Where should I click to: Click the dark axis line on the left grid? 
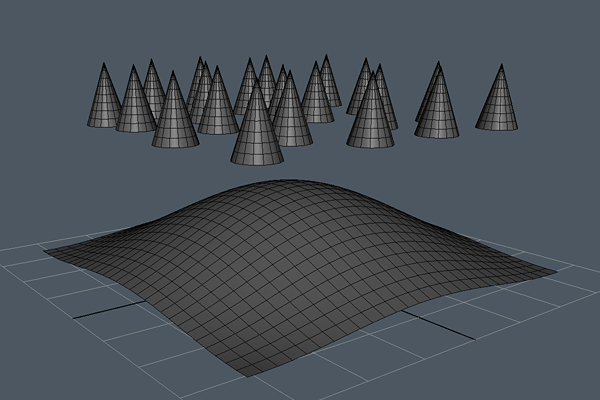point(100,313)
